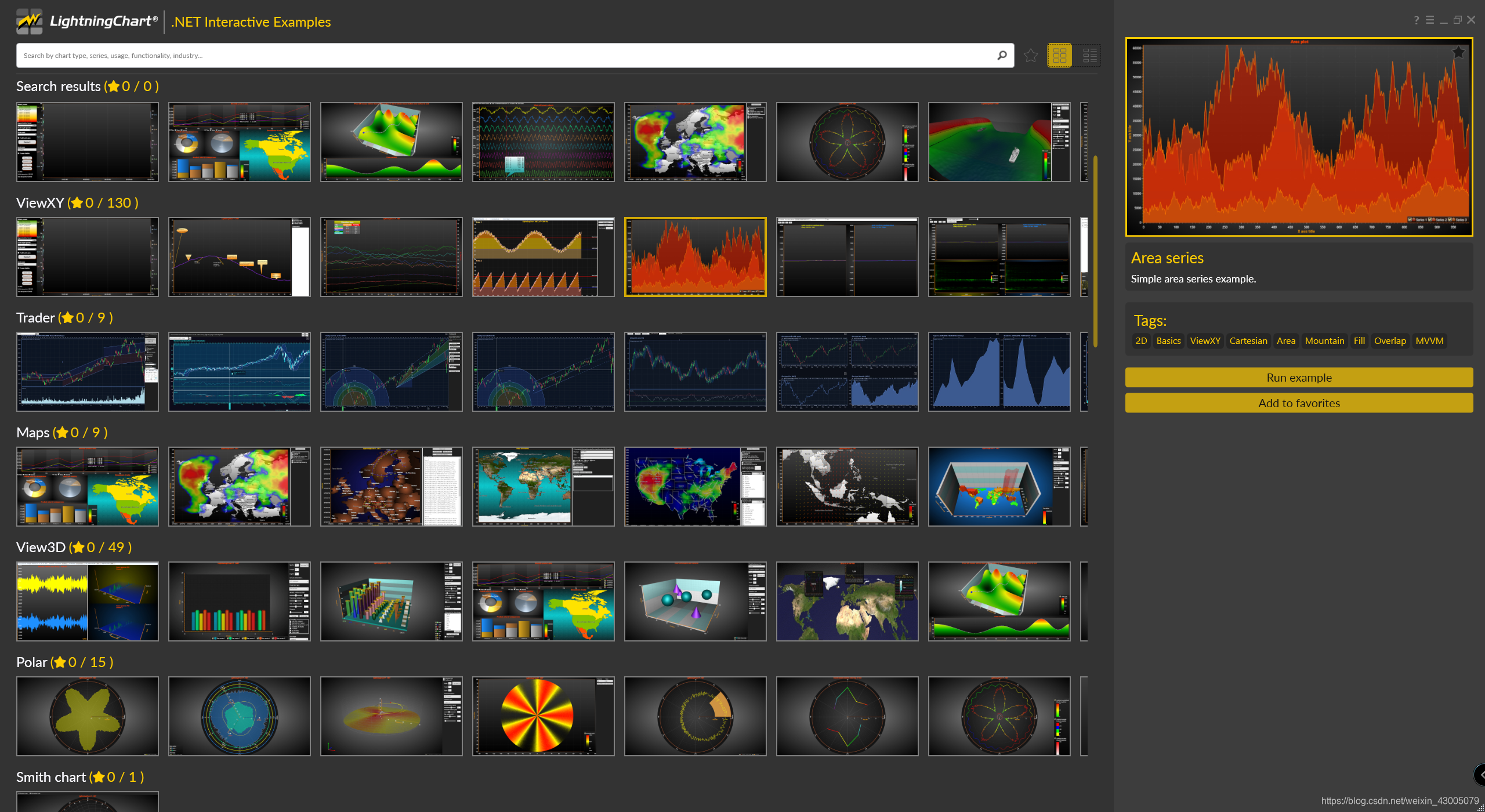Screen dimensions: 1485x812
Task: Select the grayscale Southeast Asia map thumbnail
Action: [847, 487]
